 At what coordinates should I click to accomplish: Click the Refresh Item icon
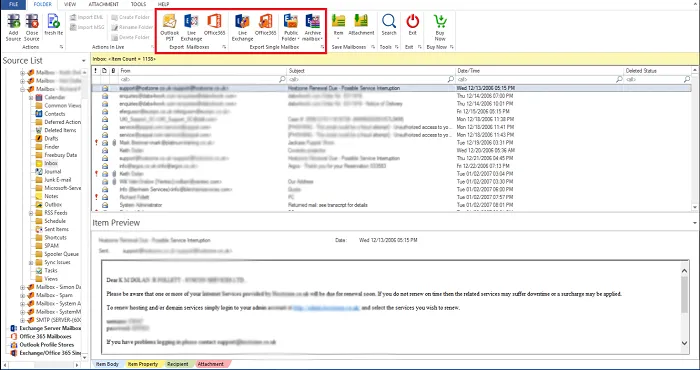54,21
